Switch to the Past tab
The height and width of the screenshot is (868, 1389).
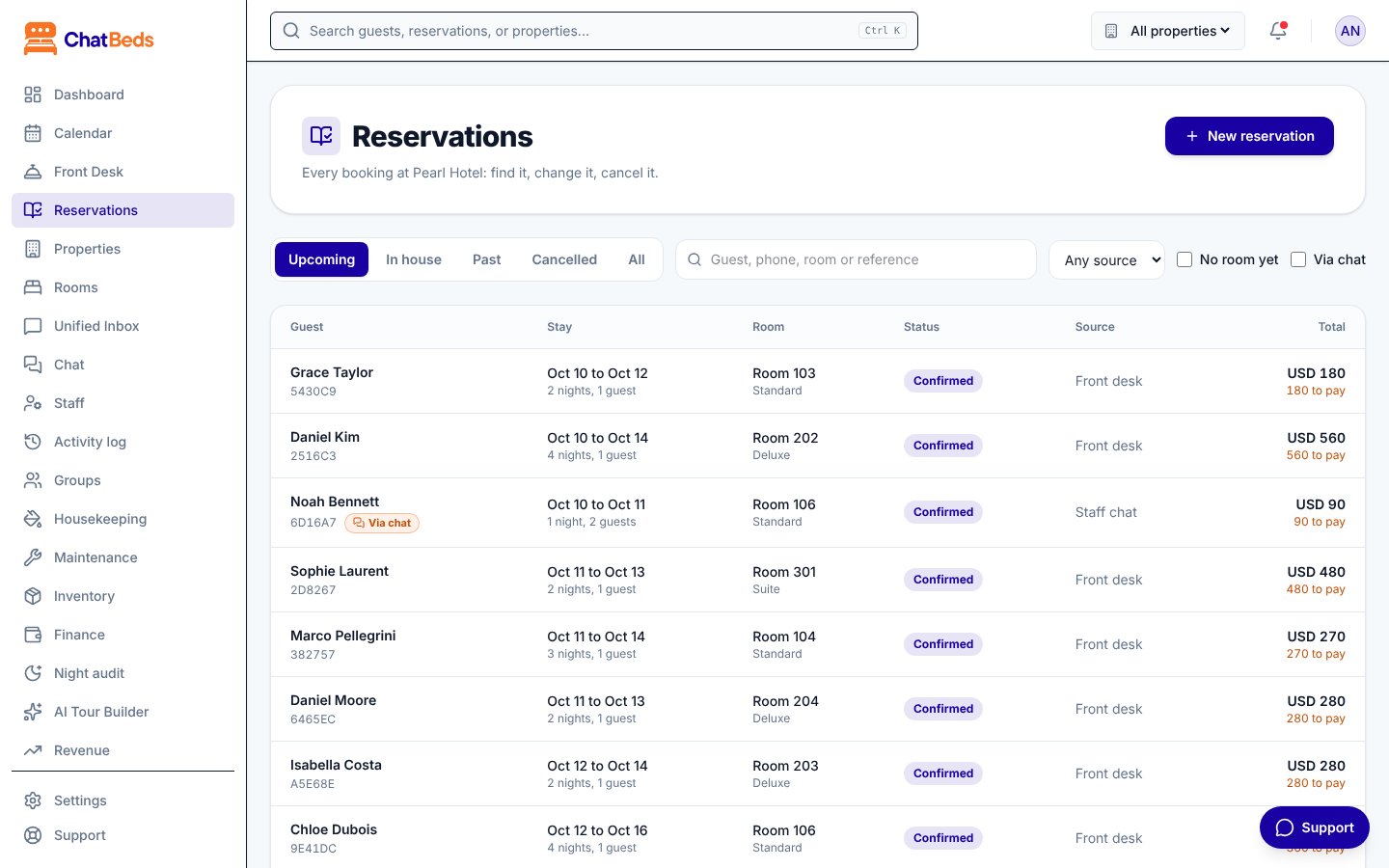(x=486, y=259)
